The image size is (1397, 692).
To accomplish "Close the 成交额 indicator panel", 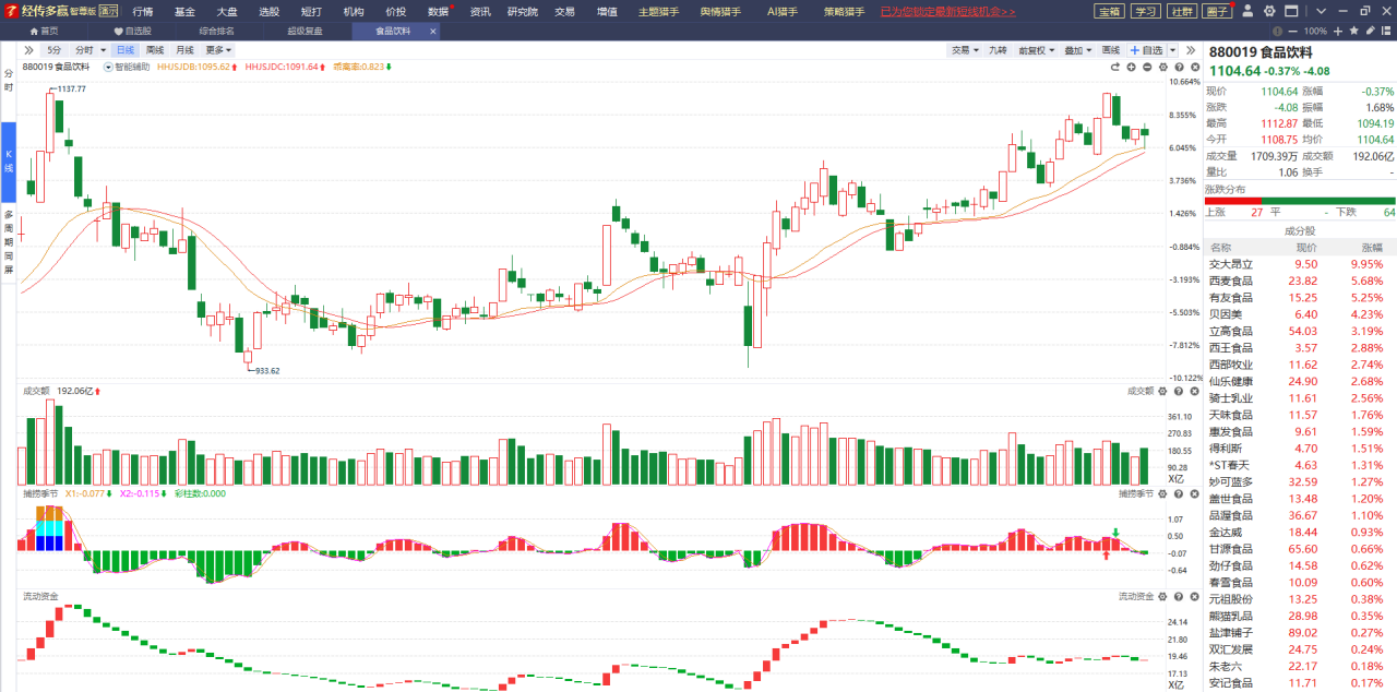I will (x=1193, y=391).
